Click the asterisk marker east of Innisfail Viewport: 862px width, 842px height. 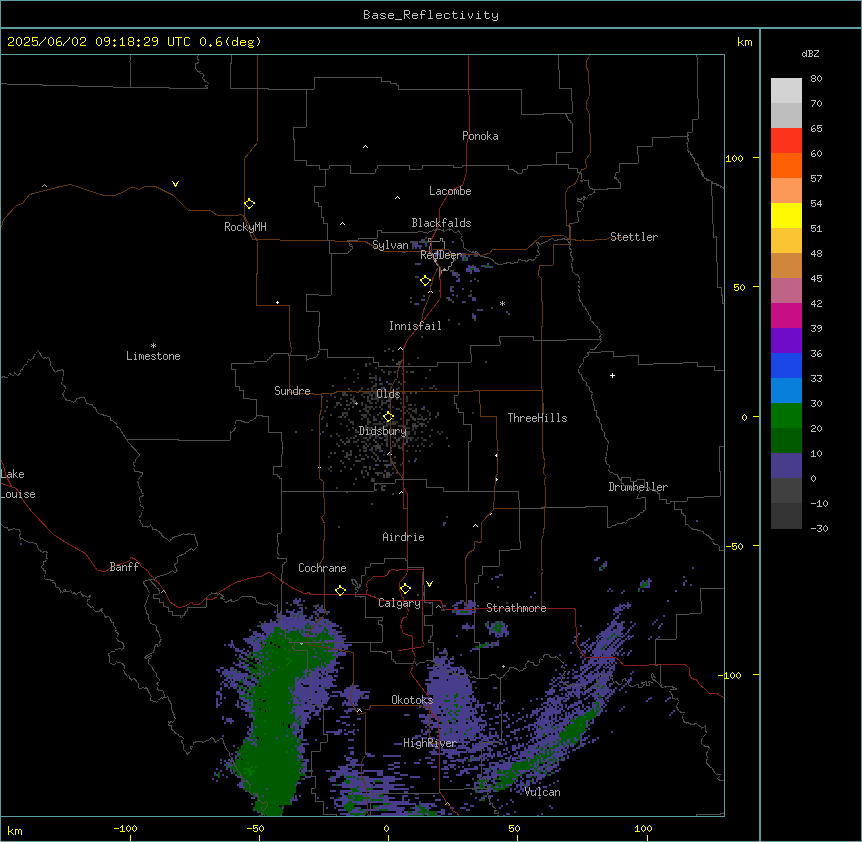502,304
